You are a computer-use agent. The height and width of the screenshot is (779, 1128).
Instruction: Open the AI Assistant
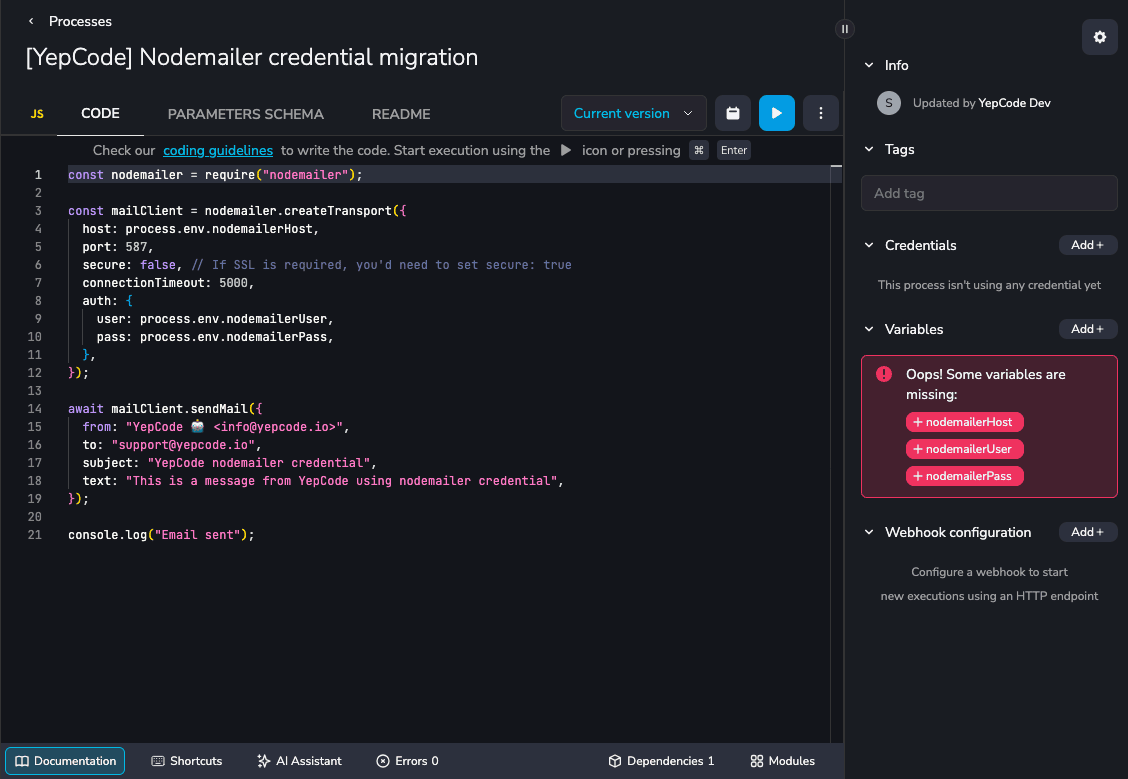point(299,761)
